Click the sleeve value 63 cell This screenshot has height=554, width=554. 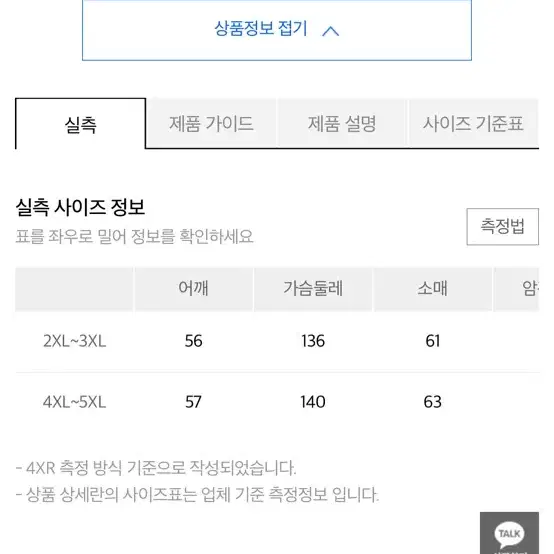[x=432, y=402]
